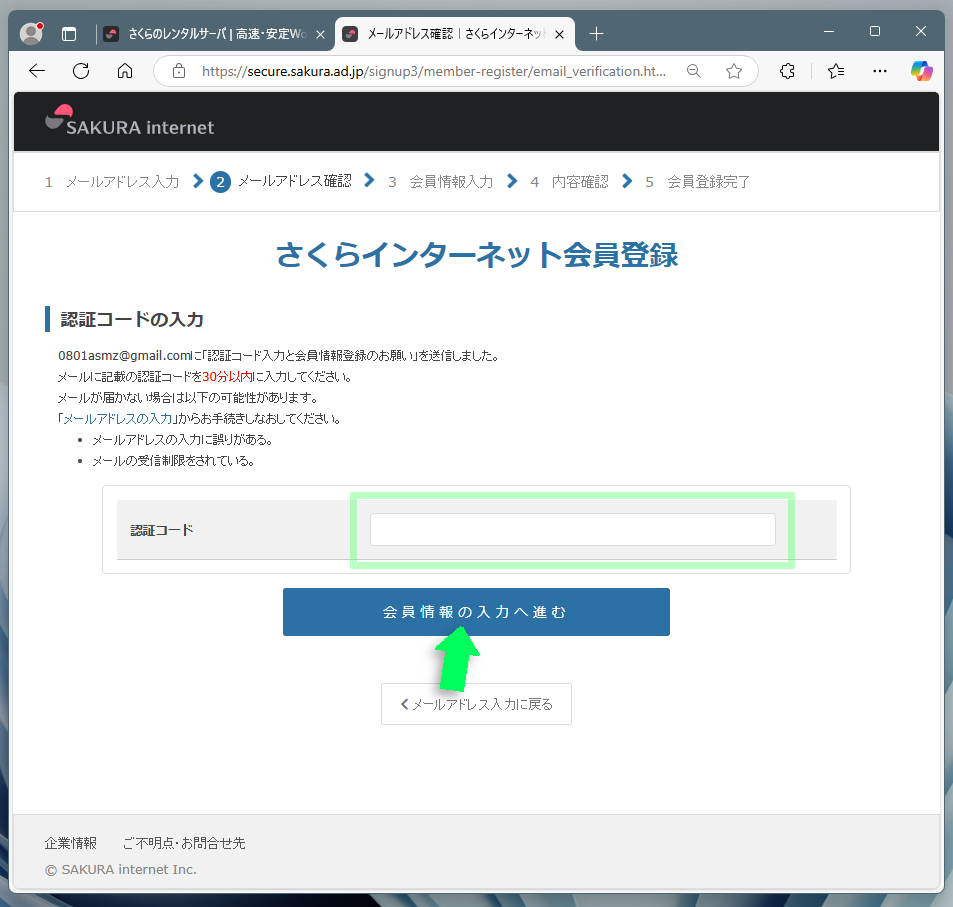Minimize the browser window
The width and height of the screenshot is (953, 907).
(x=829, y=31)
